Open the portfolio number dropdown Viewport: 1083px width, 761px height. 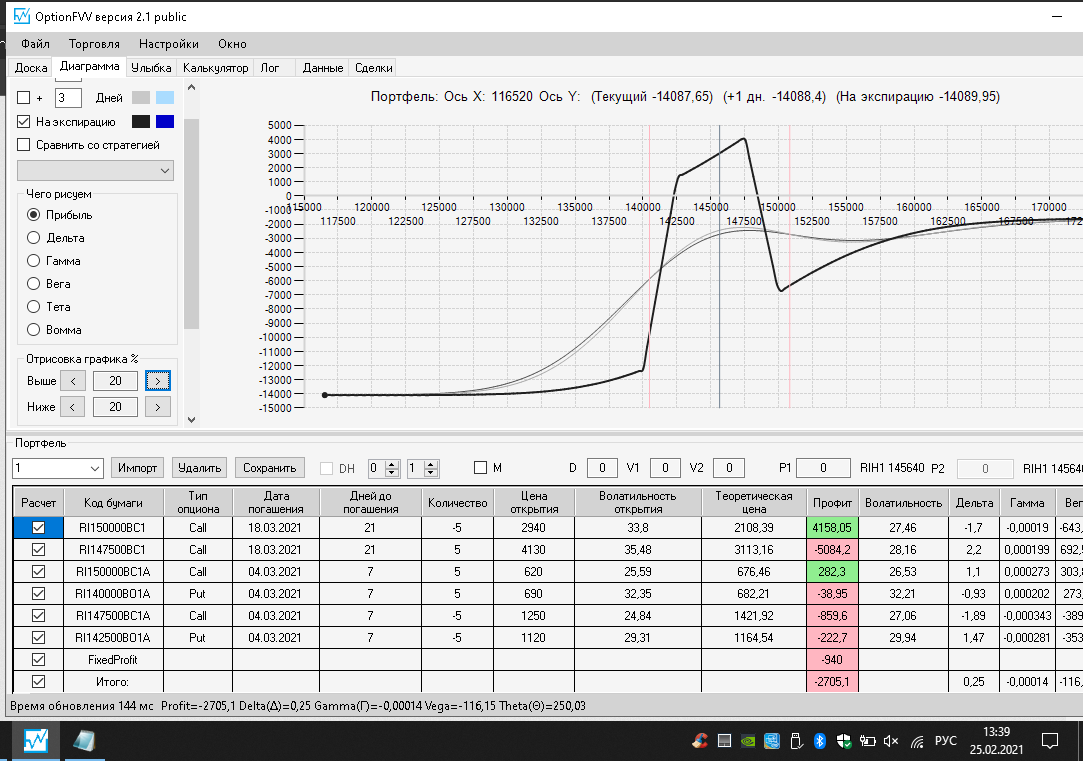click(x=58, y=468)
